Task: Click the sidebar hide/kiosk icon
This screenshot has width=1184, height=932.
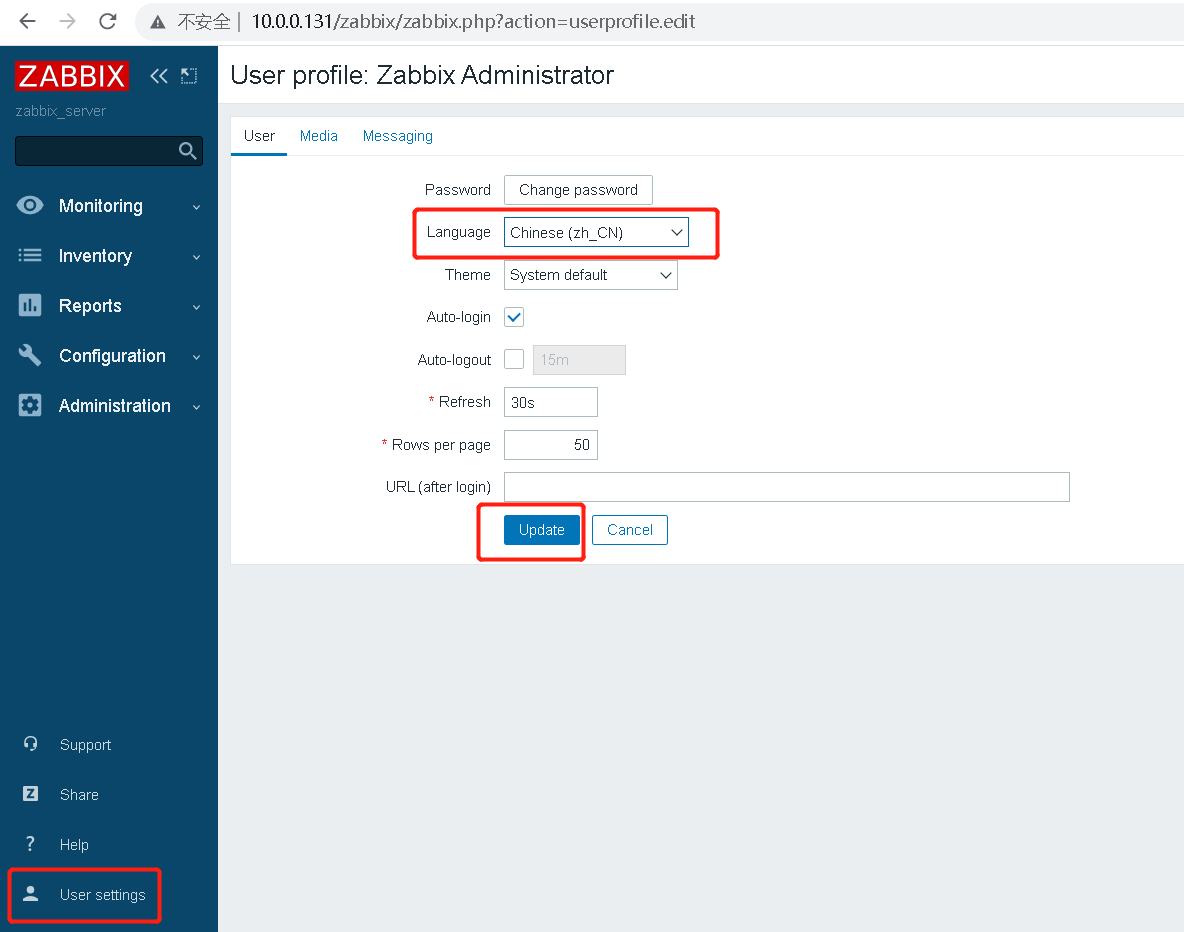Action: (x=189, y=76)
